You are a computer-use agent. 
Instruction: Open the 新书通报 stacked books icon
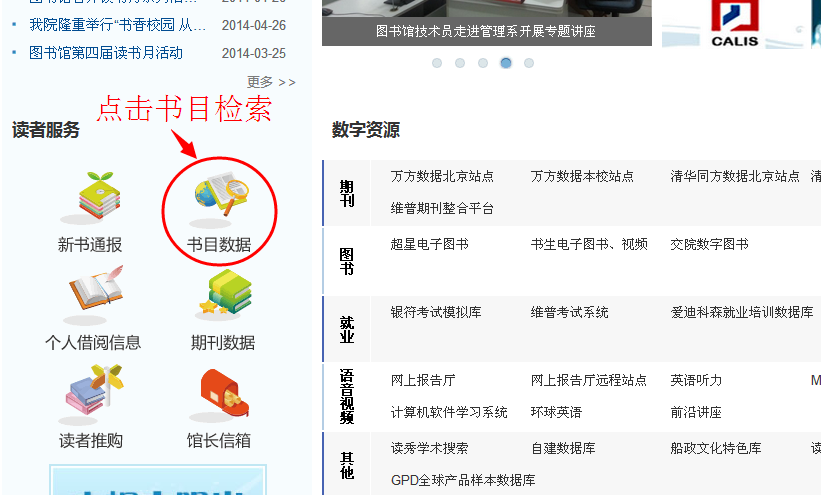click(99, 195)
